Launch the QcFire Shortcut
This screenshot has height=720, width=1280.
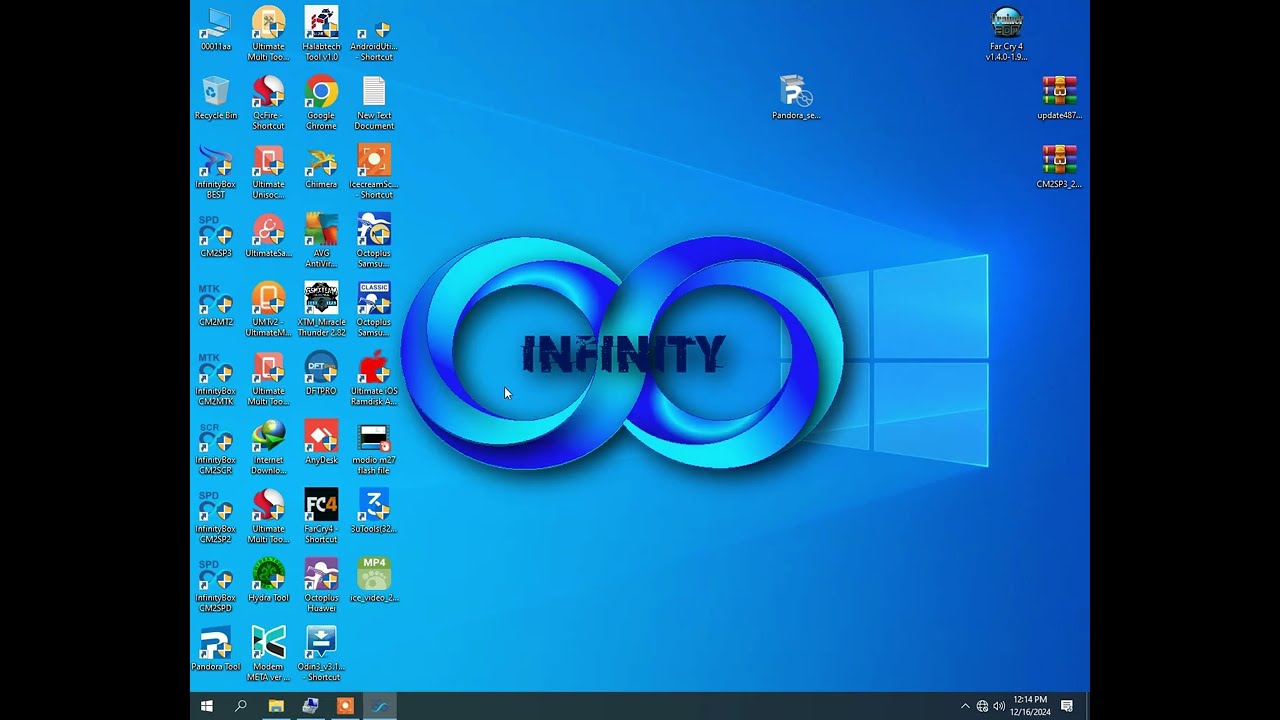[268, 102]
